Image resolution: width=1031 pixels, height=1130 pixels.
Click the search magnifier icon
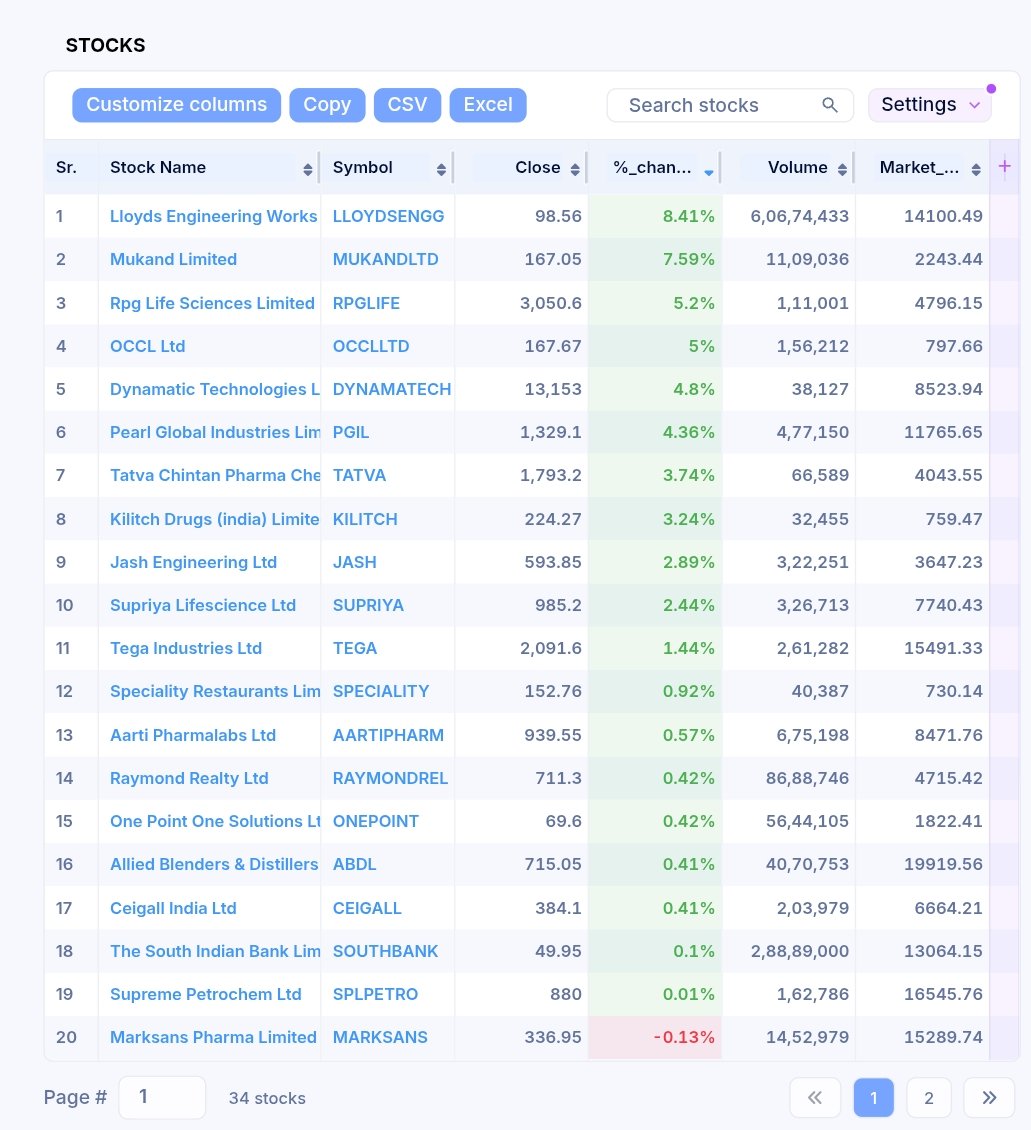pos(830,105)
